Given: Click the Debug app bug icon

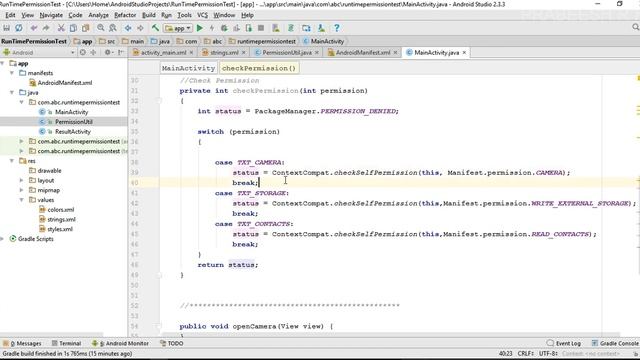Looking at the screenshot, I should tap(224, 28).
